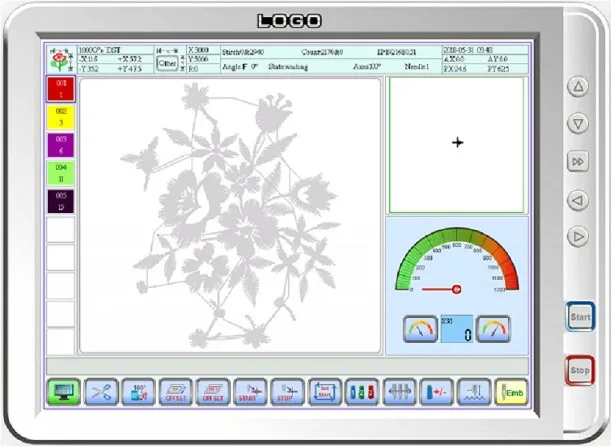Toggle the yellow Emb mode button
611x447 pixels.
[511, 392]
